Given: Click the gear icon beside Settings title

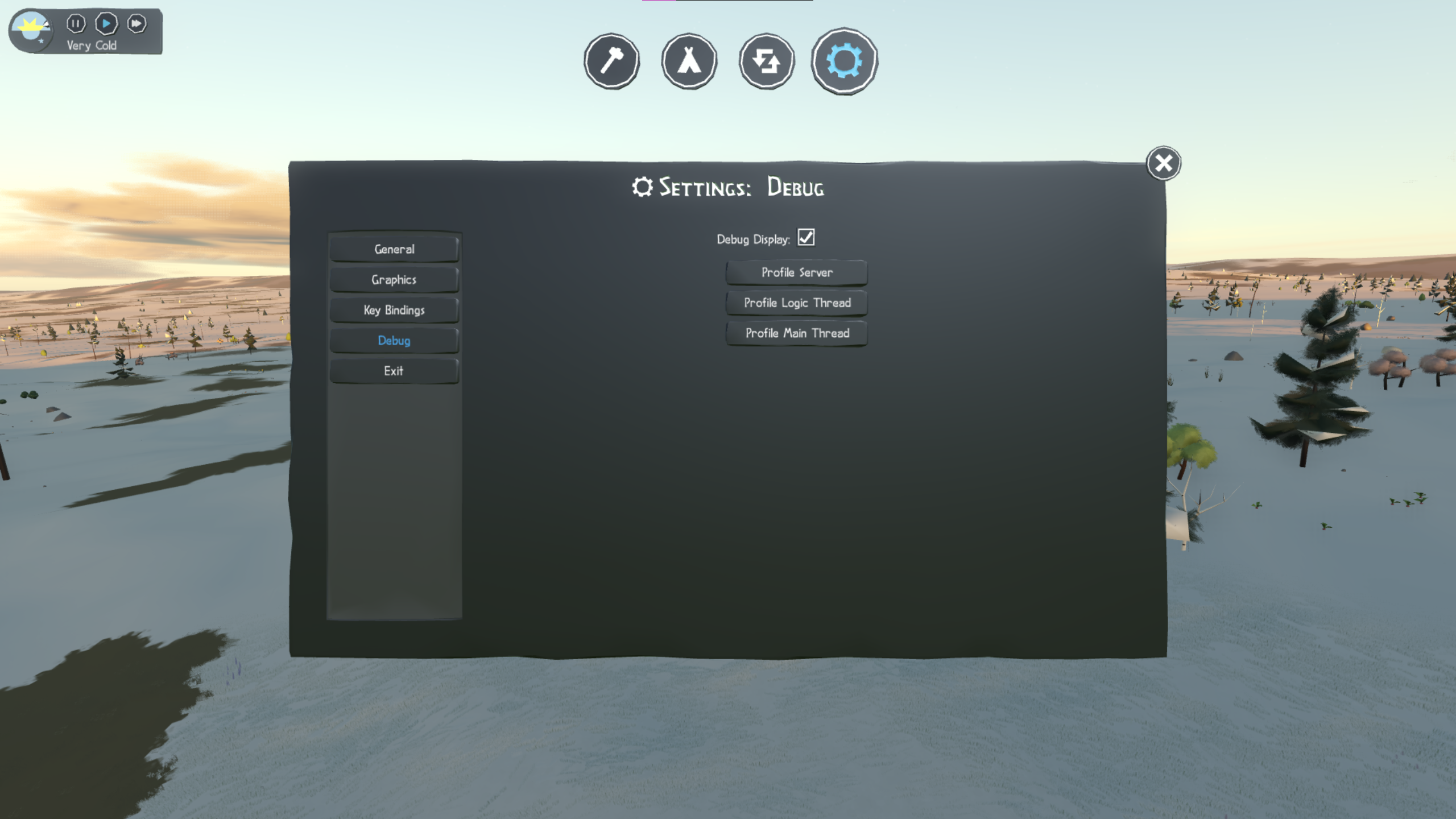Looking at the screenshot, I should tap(642, 187).
